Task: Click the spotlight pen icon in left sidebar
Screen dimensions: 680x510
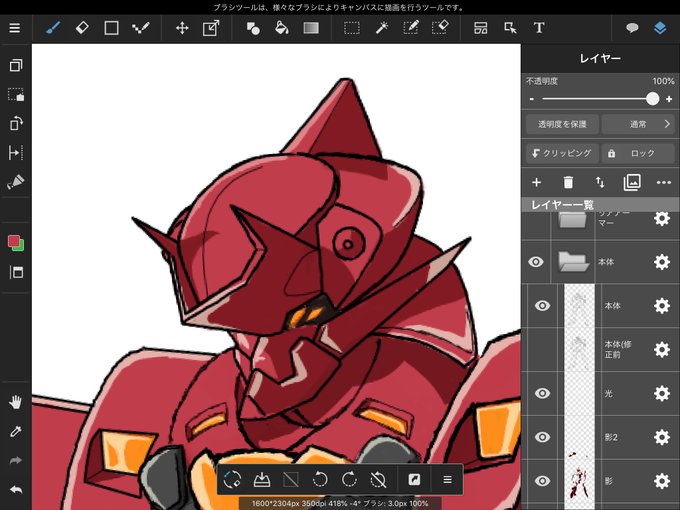Action: click(16, 182)
